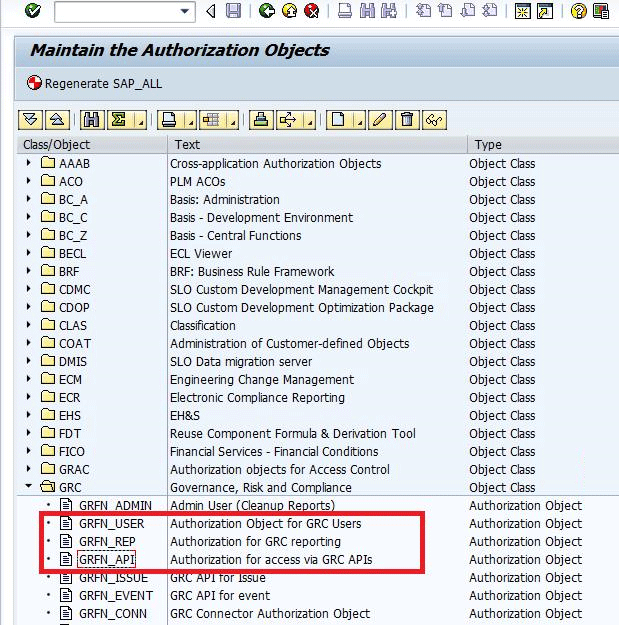Select the GRFN_EVENT authorization object
This screenshot has width=619, height=625.
coord(116,596)
